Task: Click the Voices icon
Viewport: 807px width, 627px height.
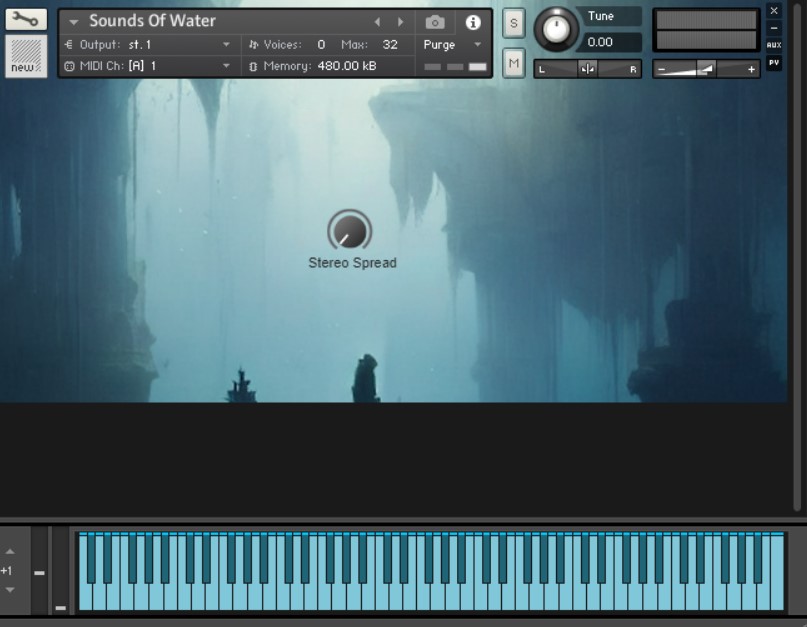Action: (x=253, y=45)
